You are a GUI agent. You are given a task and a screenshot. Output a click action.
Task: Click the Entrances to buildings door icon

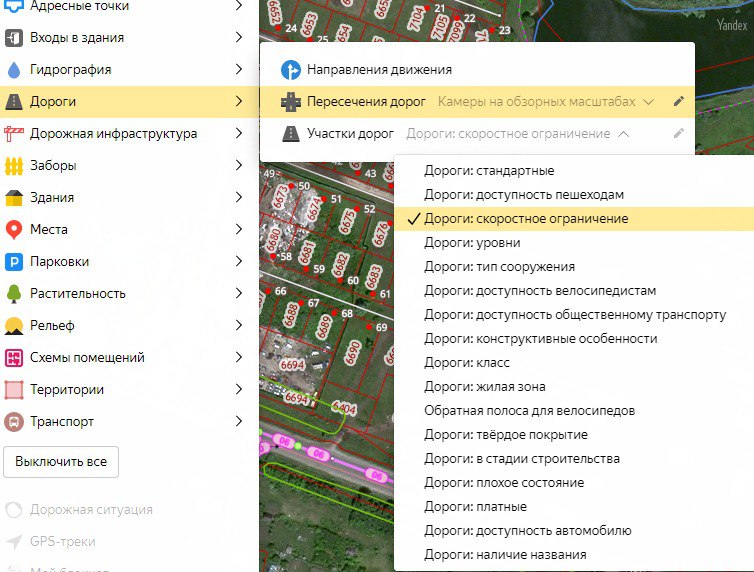tap(14, 37)
